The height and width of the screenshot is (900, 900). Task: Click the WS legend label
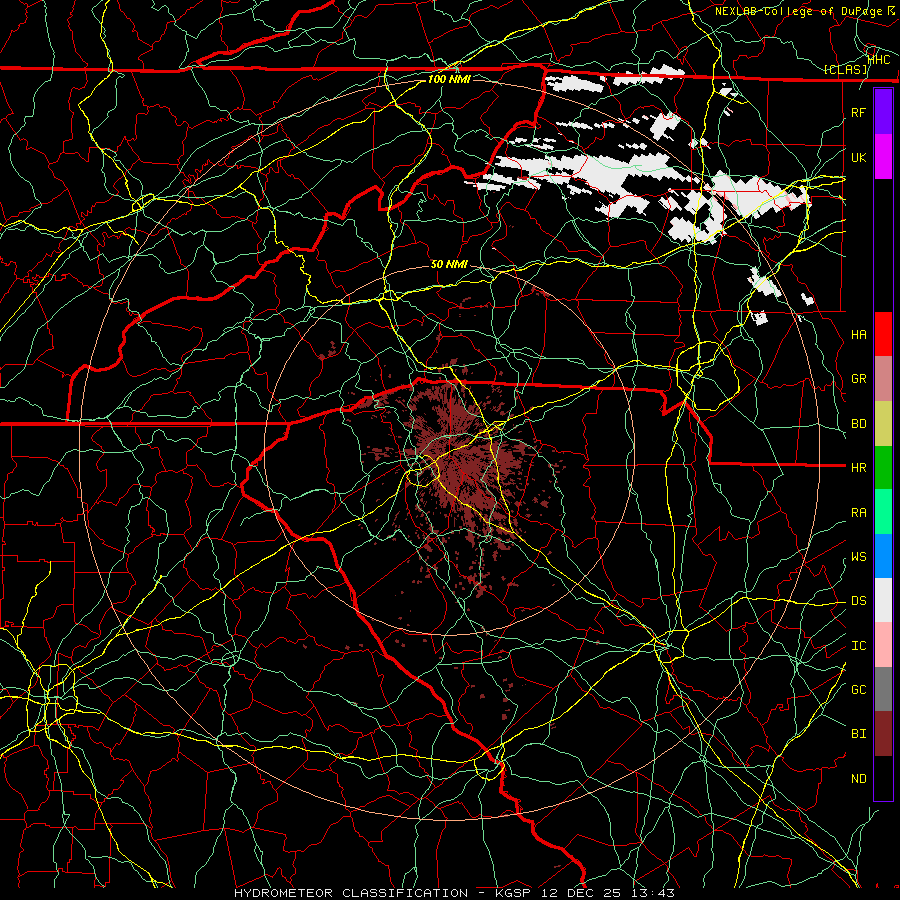(x=858, y=557)
